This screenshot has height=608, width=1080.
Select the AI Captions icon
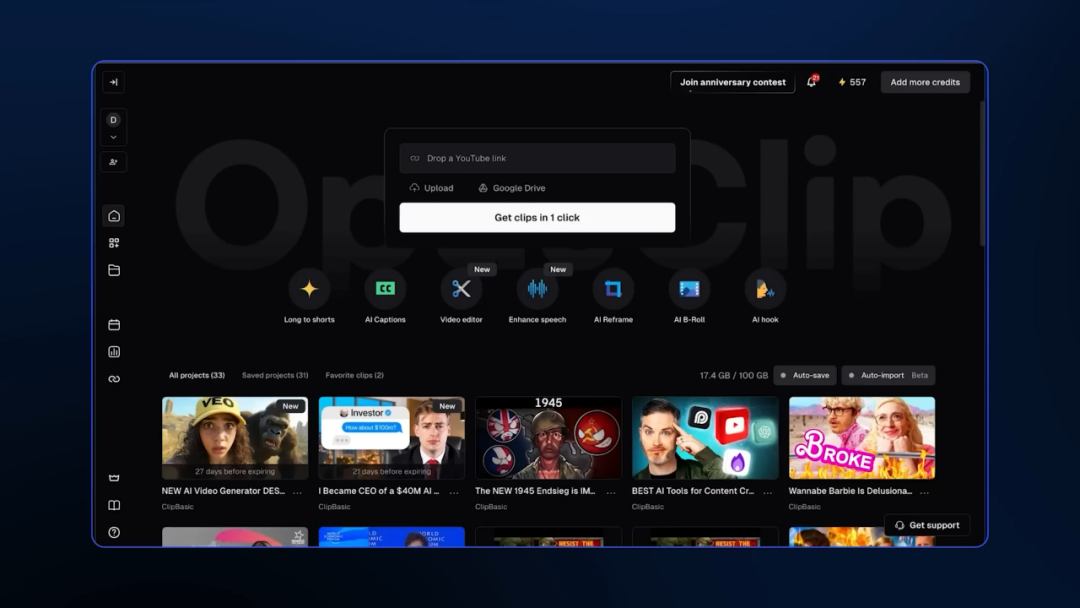click(385, 289)
